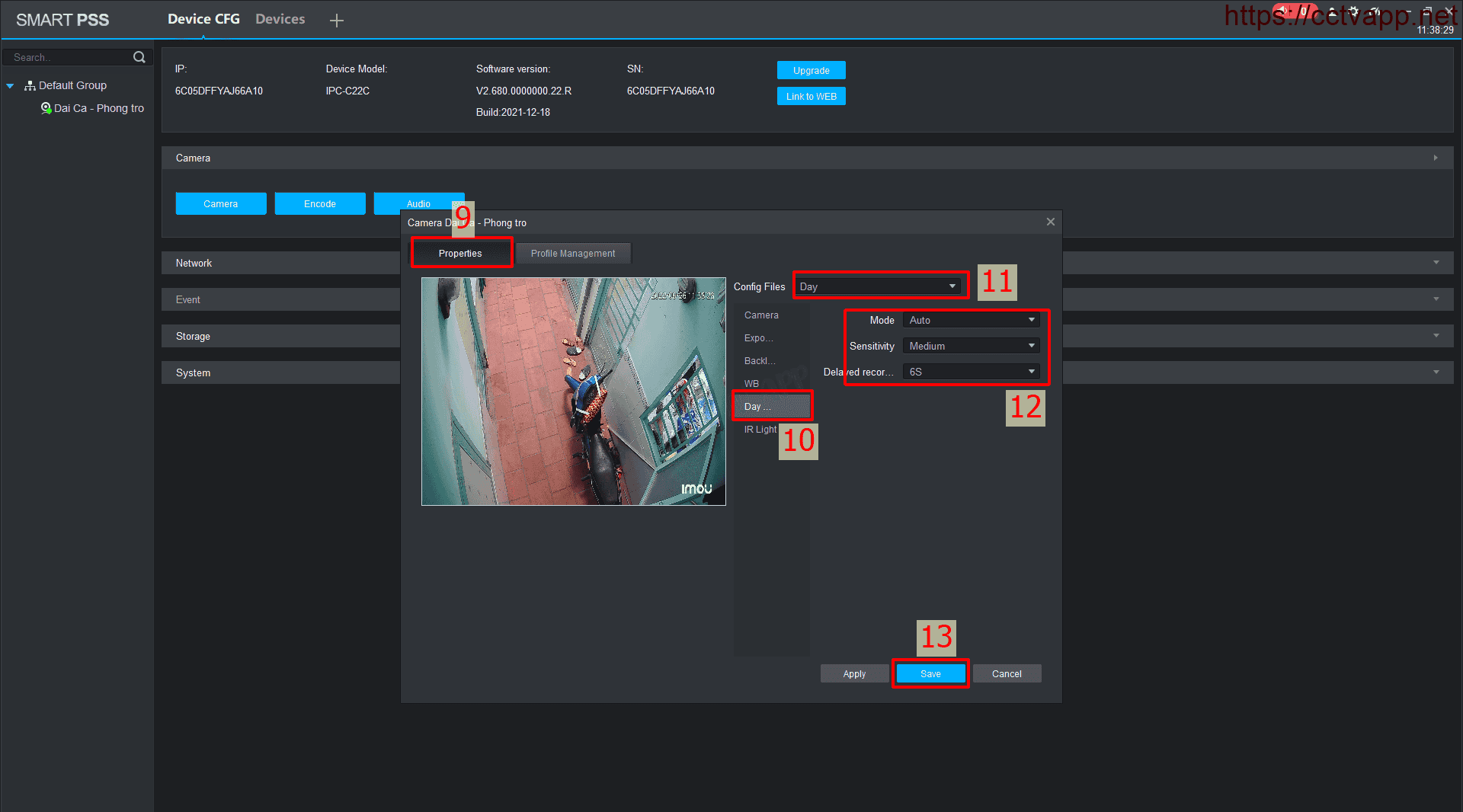
Task: Click the camera preview image
Action: click(x=573, y=392)
